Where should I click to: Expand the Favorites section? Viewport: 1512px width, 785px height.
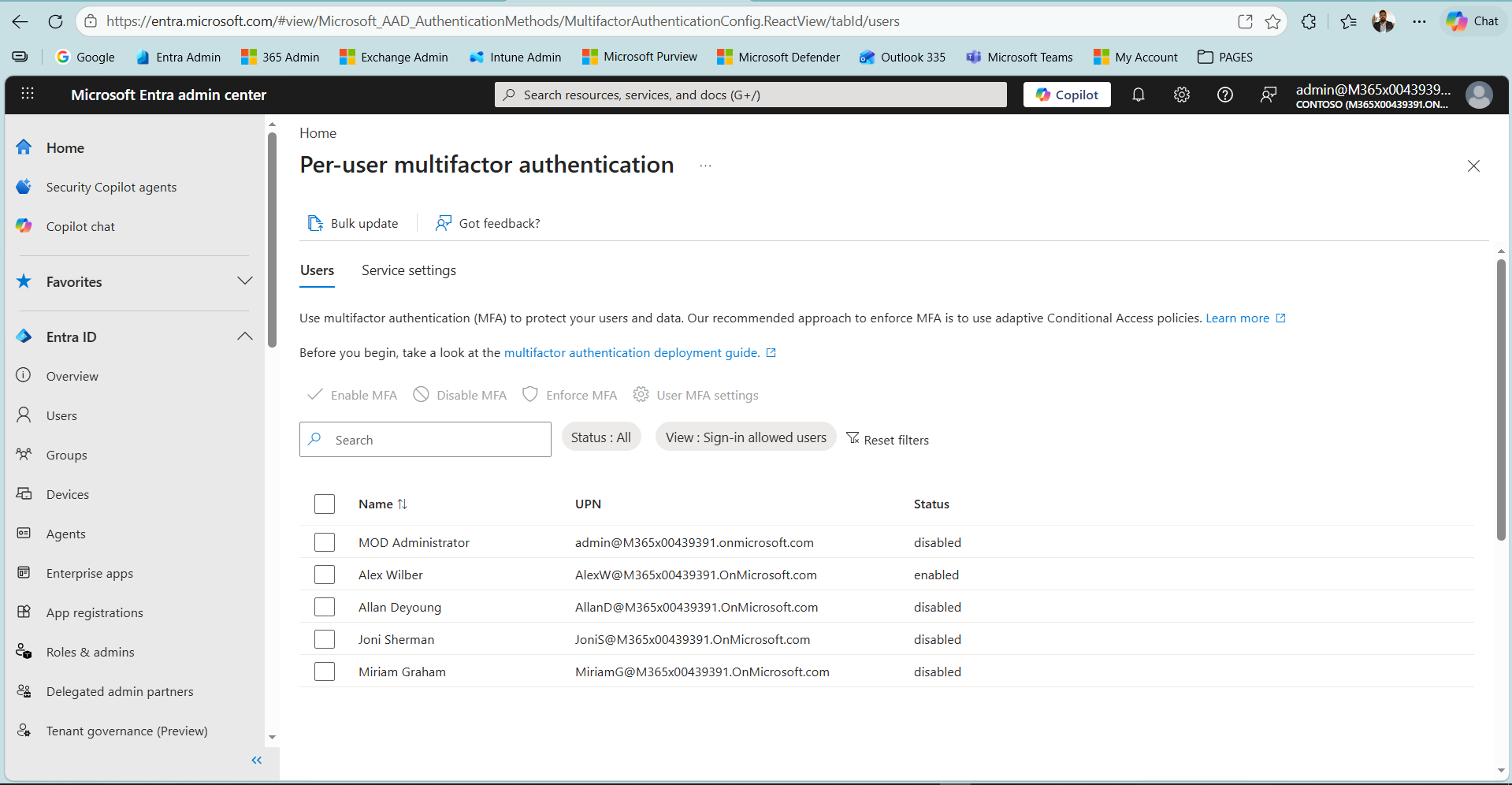[245, 281]
